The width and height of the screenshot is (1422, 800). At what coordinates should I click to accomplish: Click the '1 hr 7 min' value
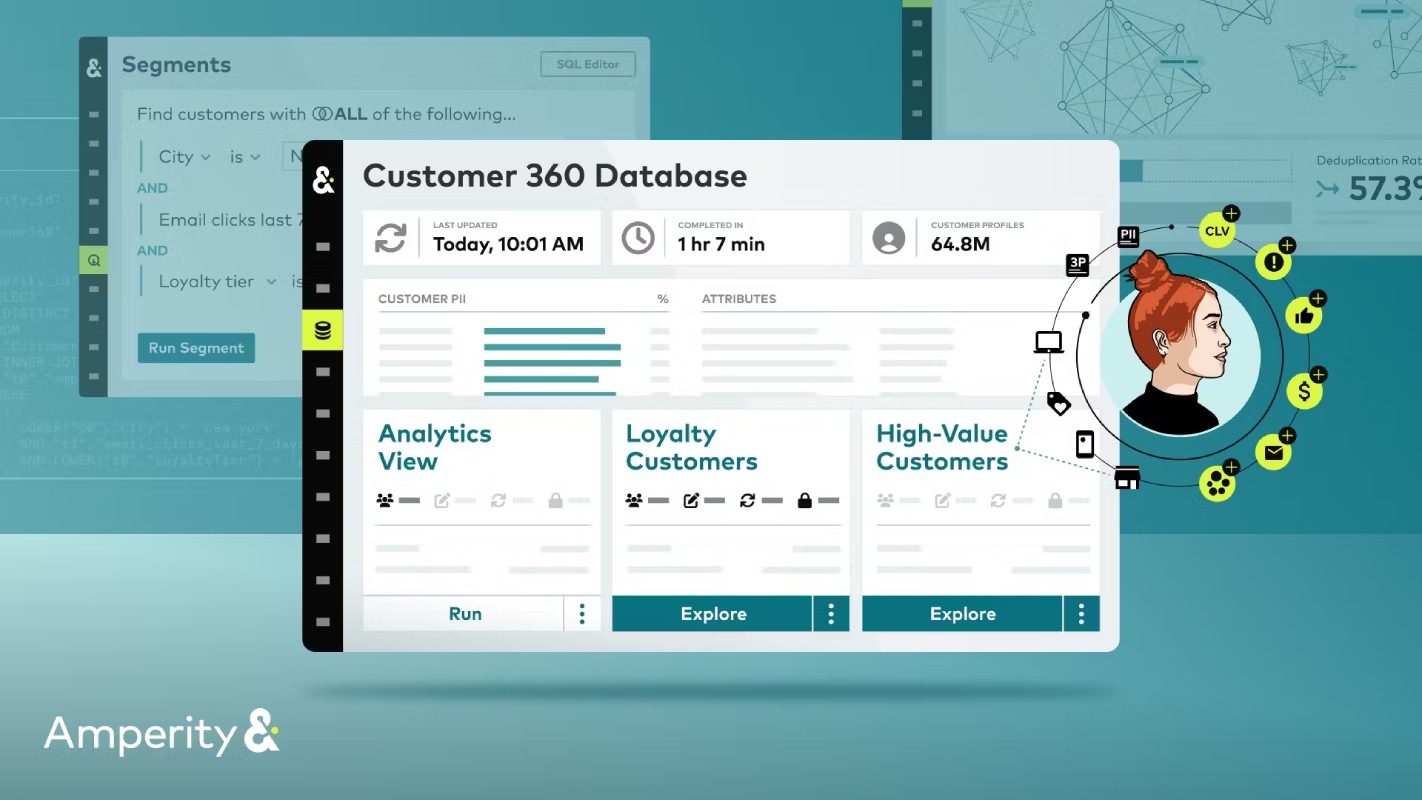point(721,244)
